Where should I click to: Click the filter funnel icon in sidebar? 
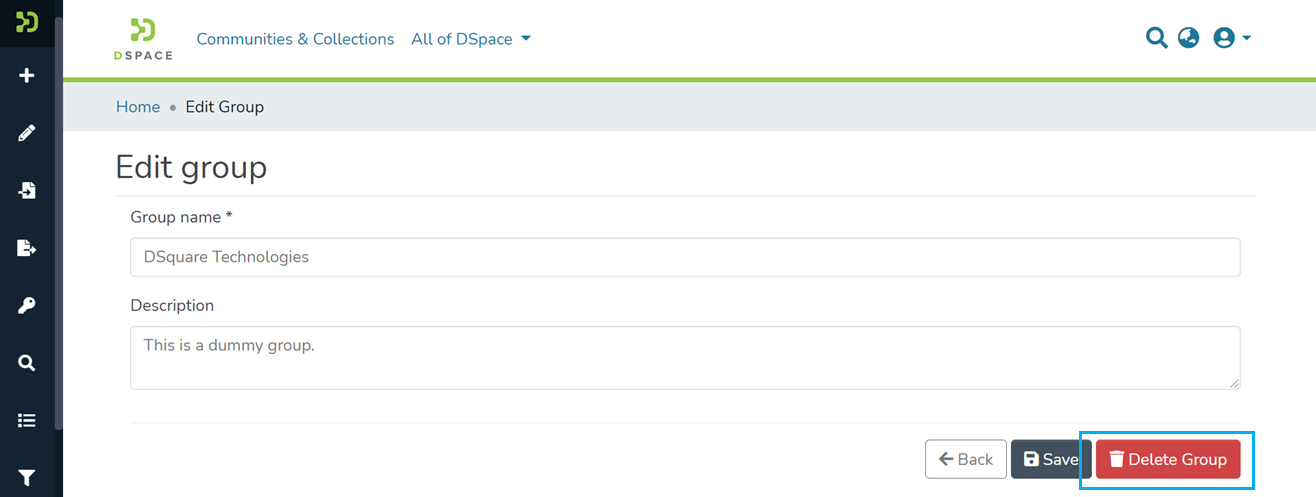click(x=27, y=478)
